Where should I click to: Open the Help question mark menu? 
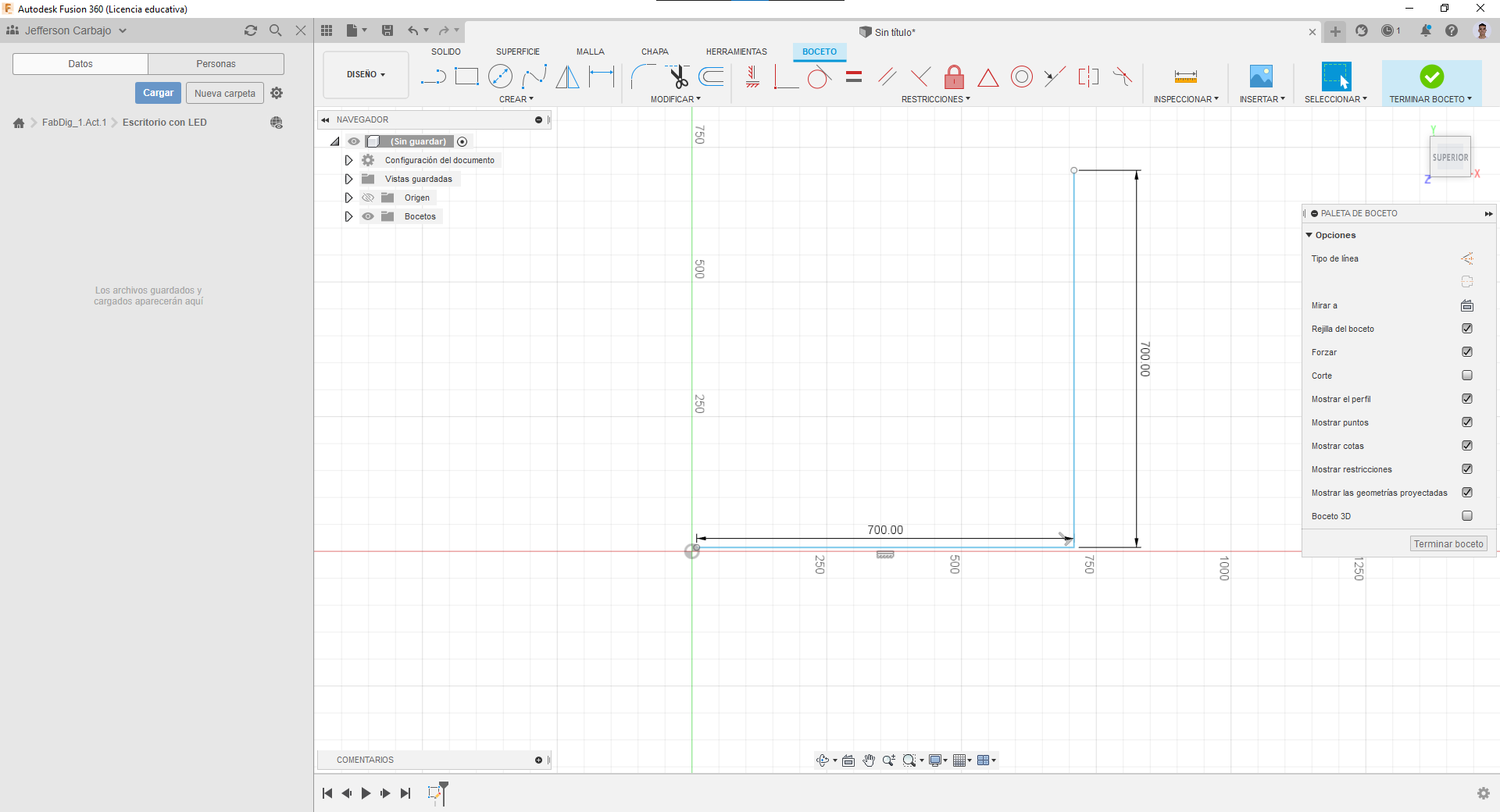[1452, 30]
